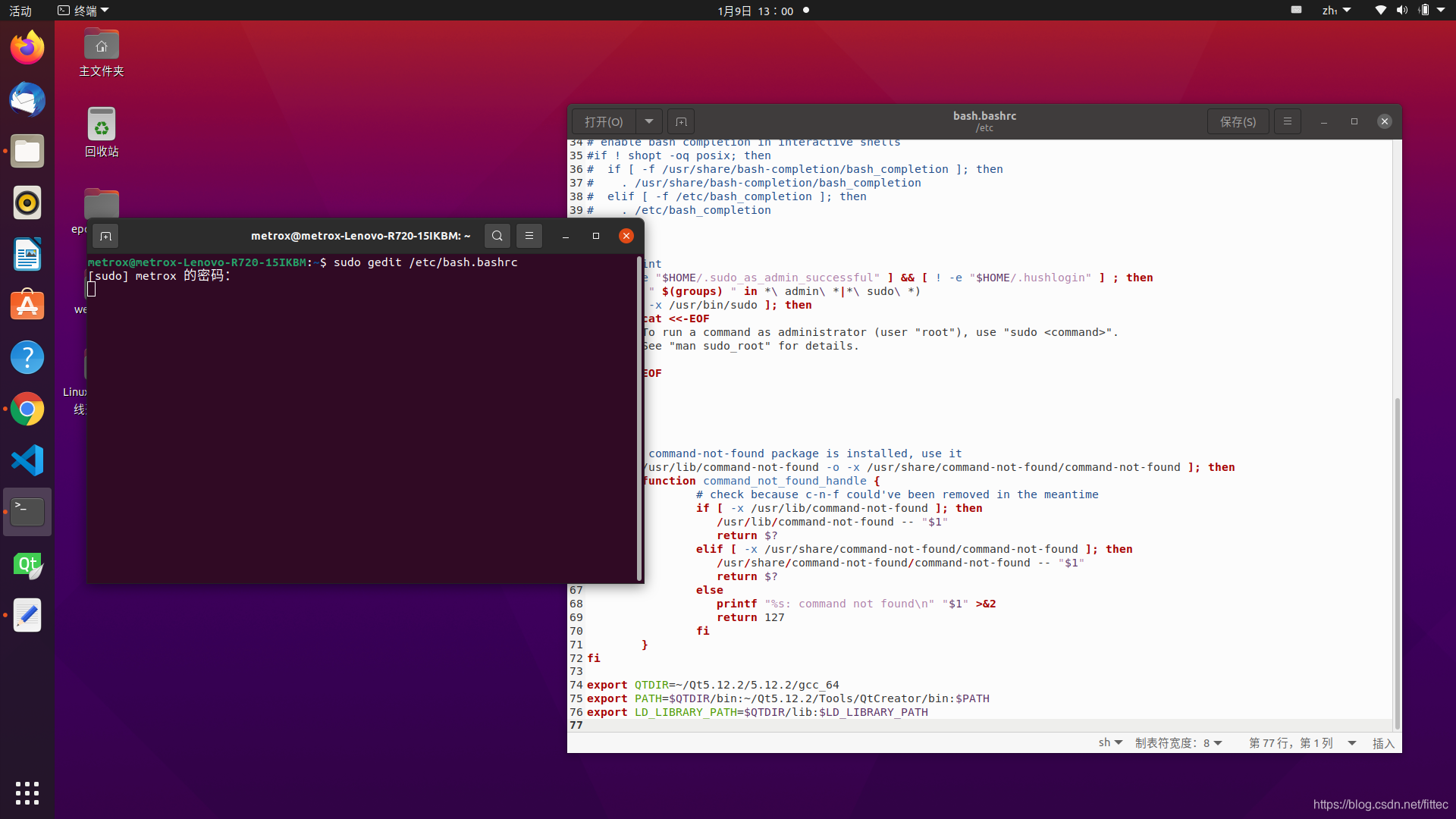Select the Terminal icon in dock
Viewport: 1456px width, 819px height.
(x=27, y=512)
